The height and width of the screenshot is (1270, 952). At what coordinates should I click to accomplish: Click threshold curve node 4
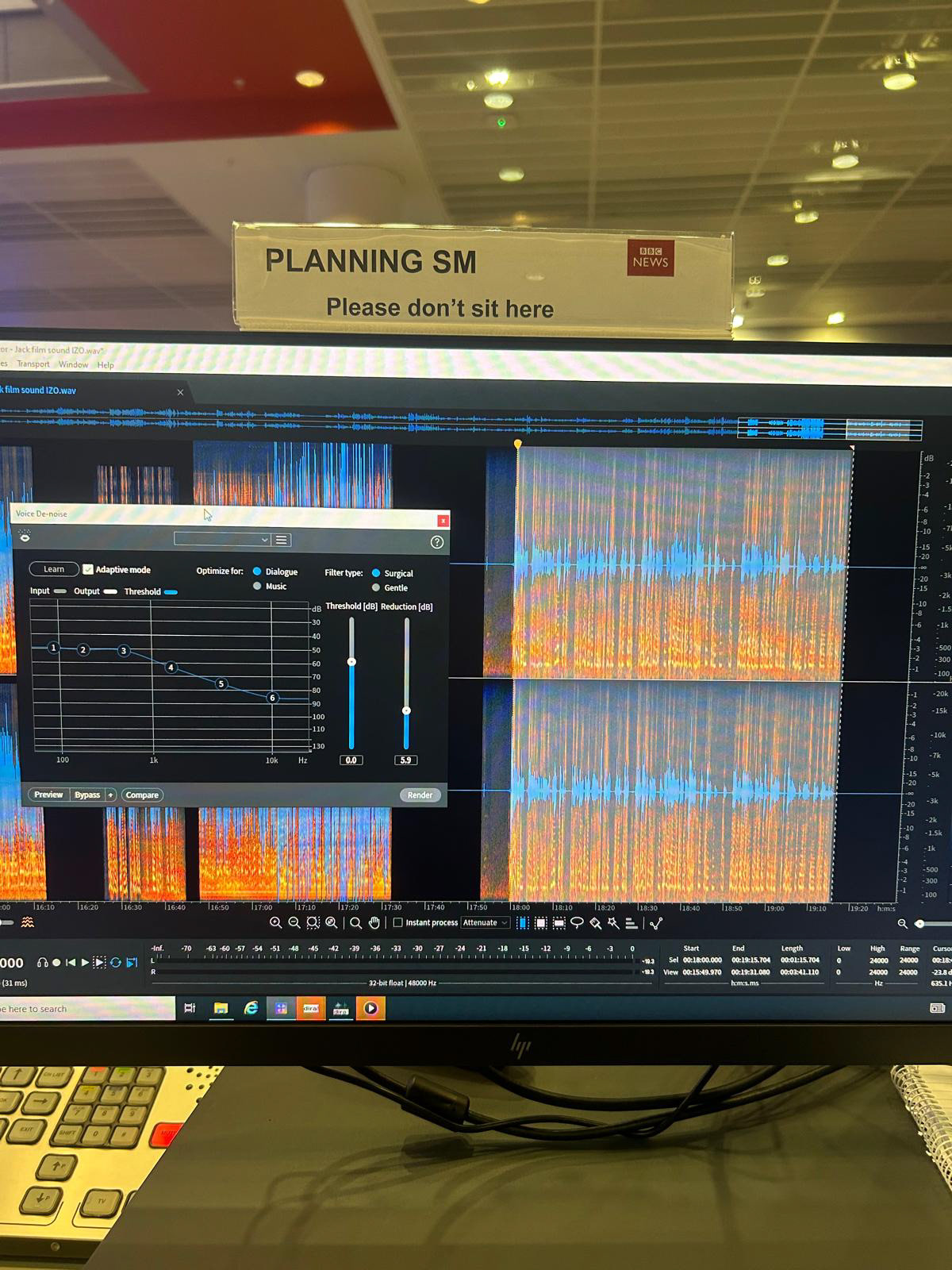click(171, 668)
